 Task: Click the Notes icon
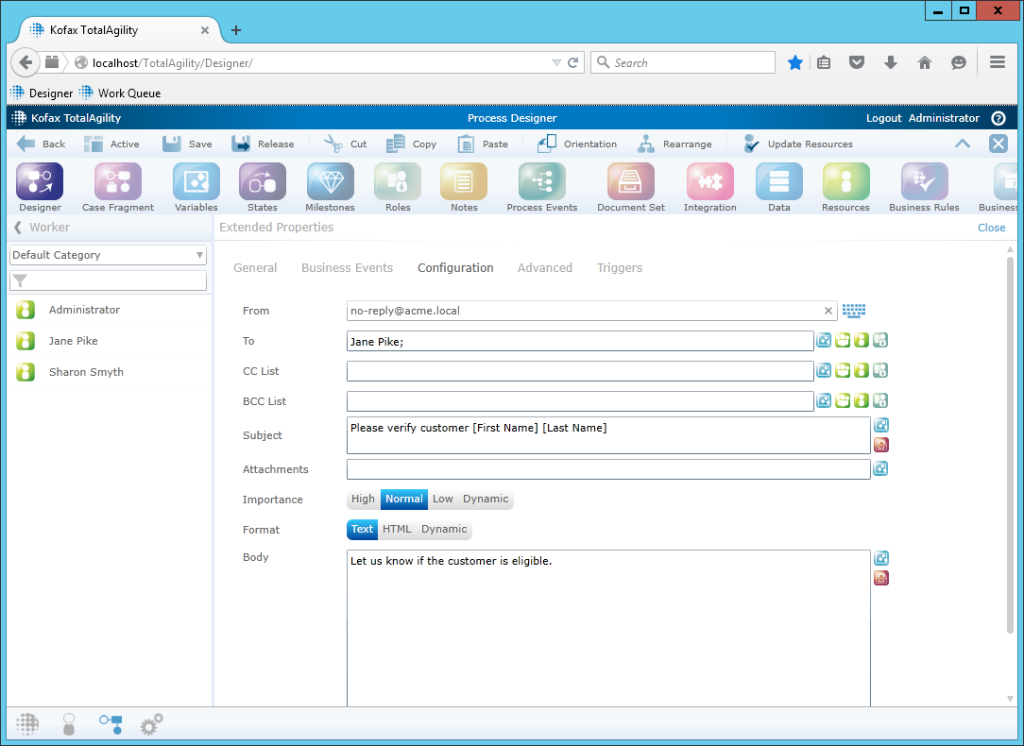tap(463, 186)
